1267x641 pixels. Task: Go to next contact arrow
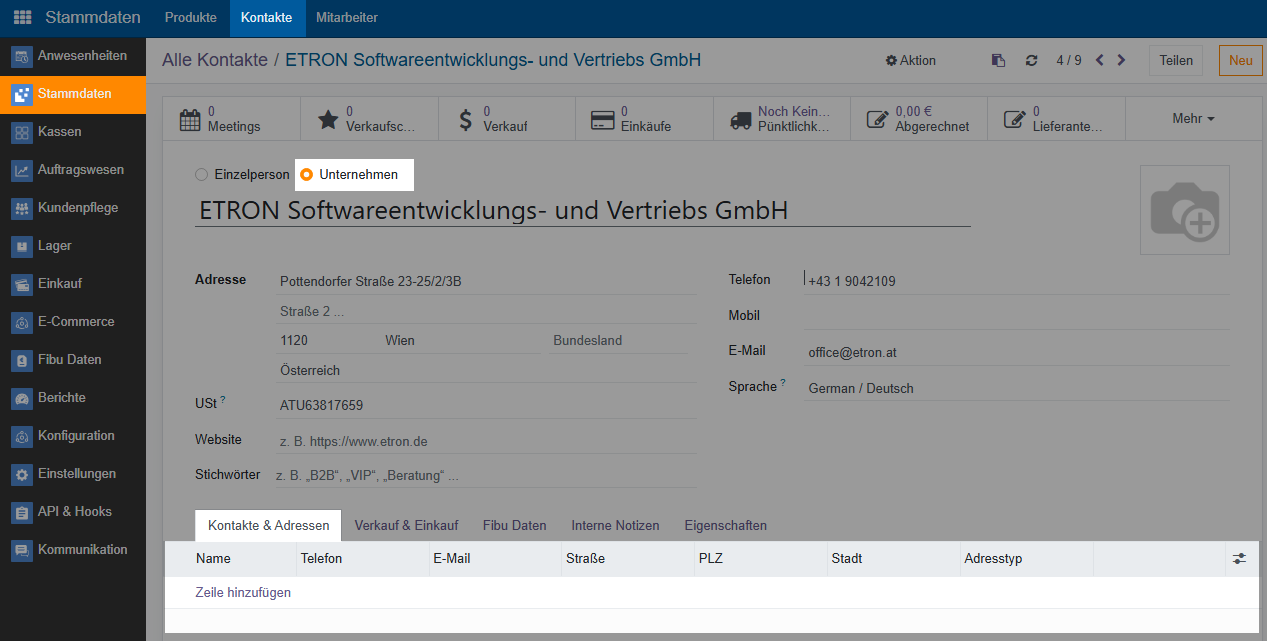point(1121,60)
